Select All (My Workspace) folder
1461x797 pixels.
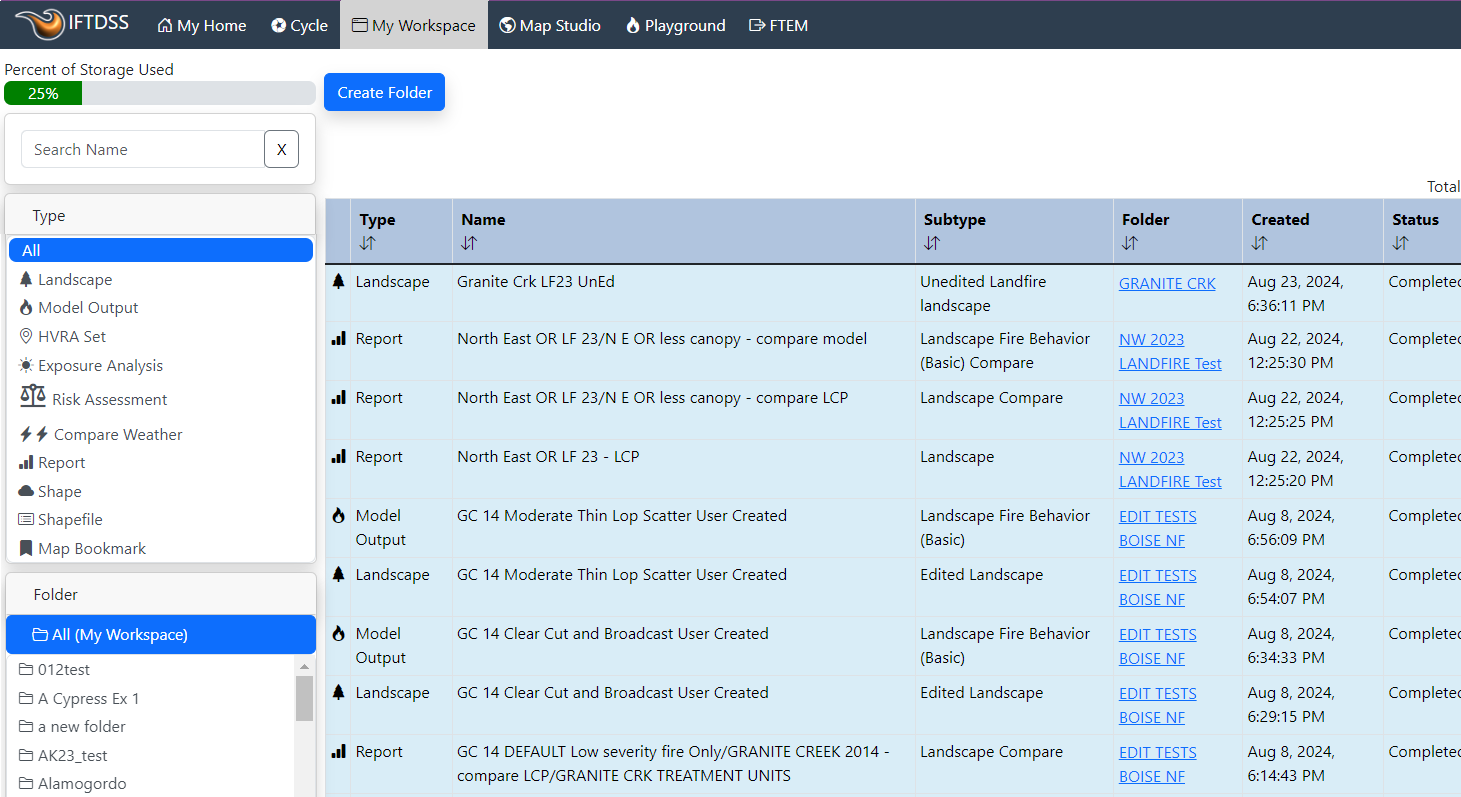(161, 635)
